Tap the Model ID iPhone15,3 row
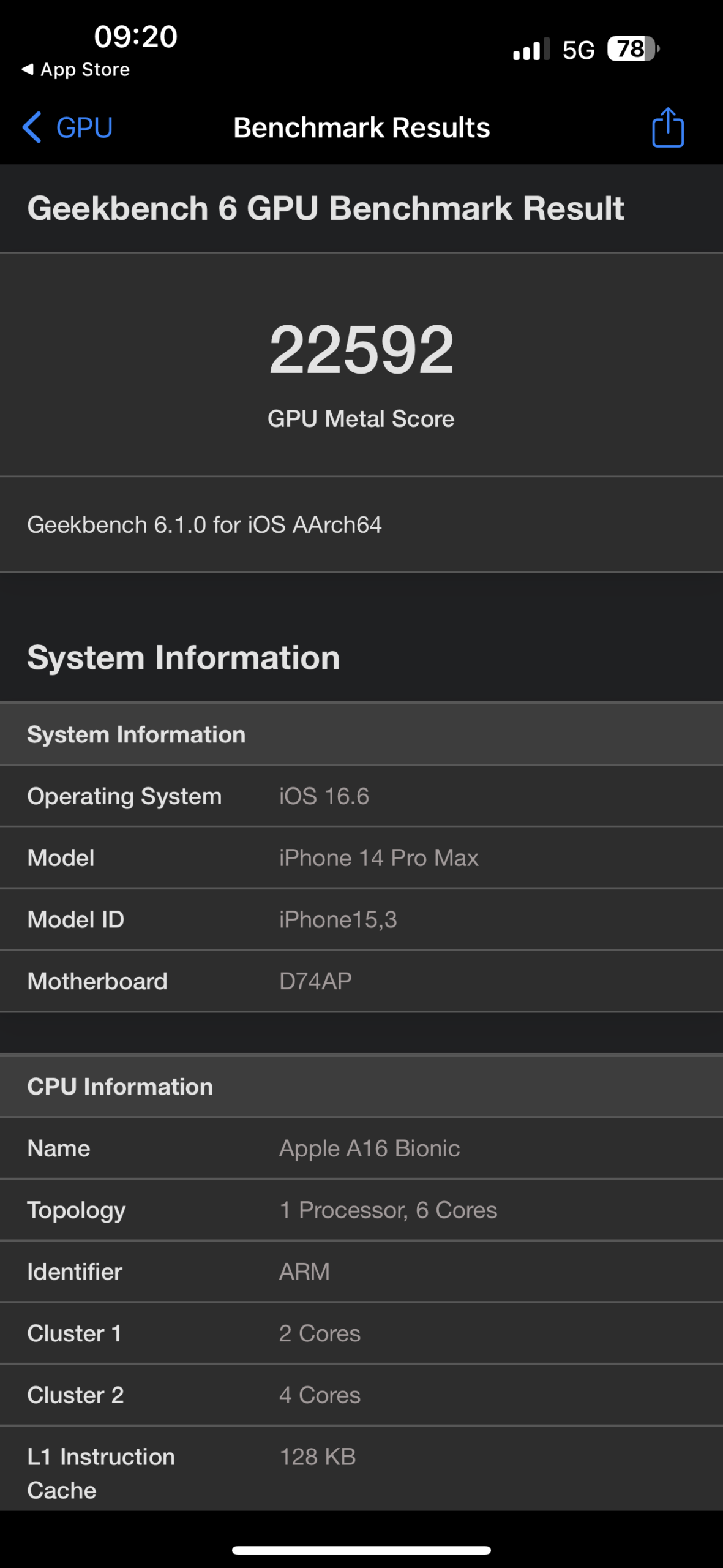723x1568 pixels. point(361,919)
